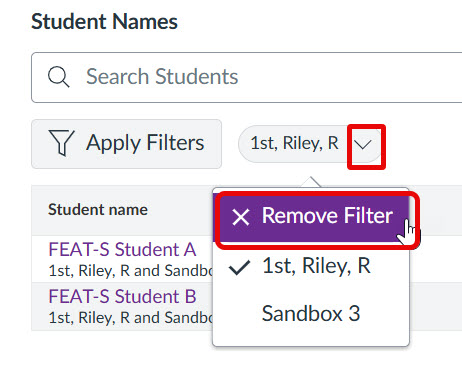Expand the filter pill chevron arrow
Image resolution: width=462 pixels, height=379 pixels.
click(363, 144)
